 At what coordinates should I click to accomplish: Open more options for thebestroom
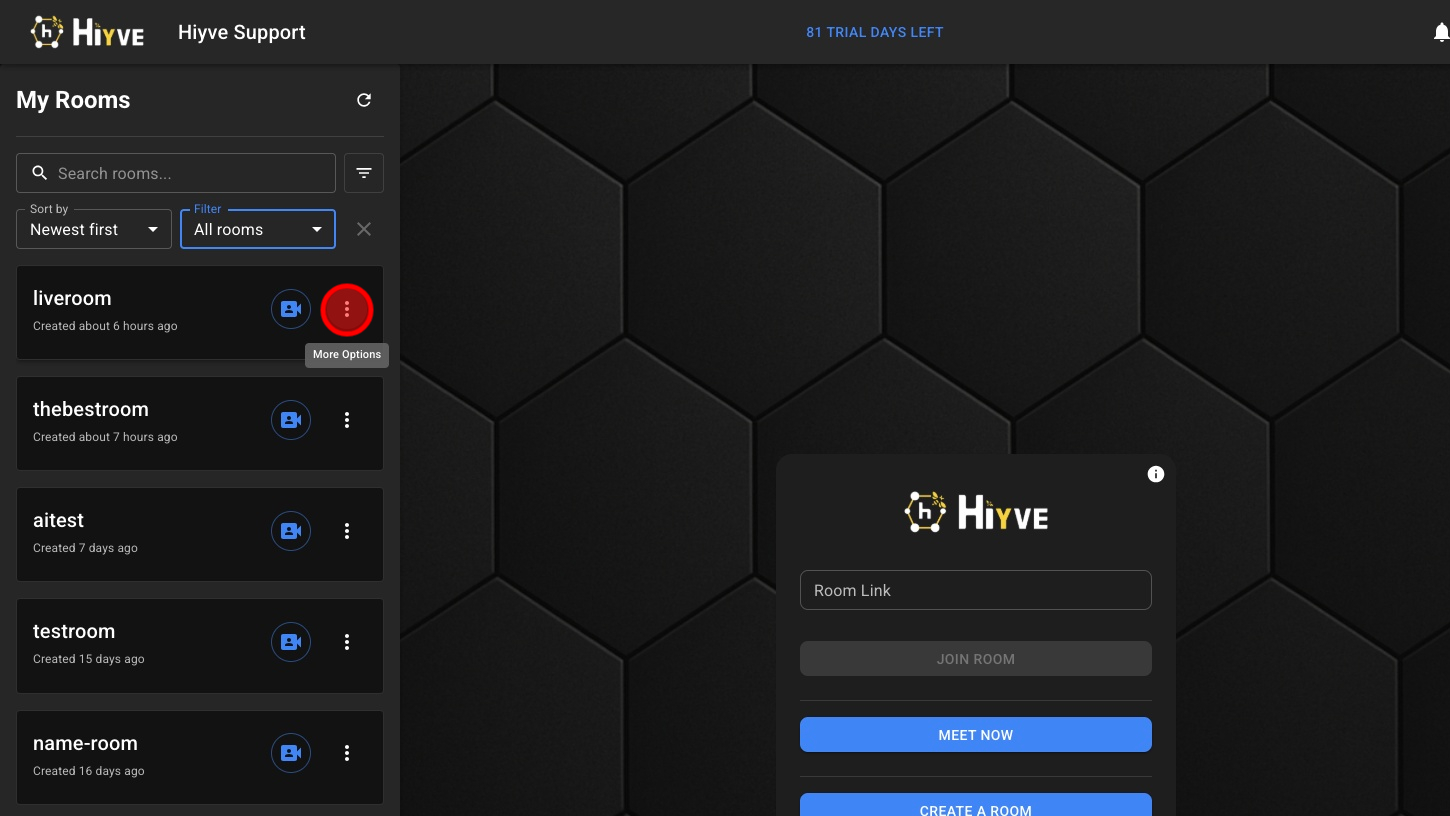[x=347, y=420]
